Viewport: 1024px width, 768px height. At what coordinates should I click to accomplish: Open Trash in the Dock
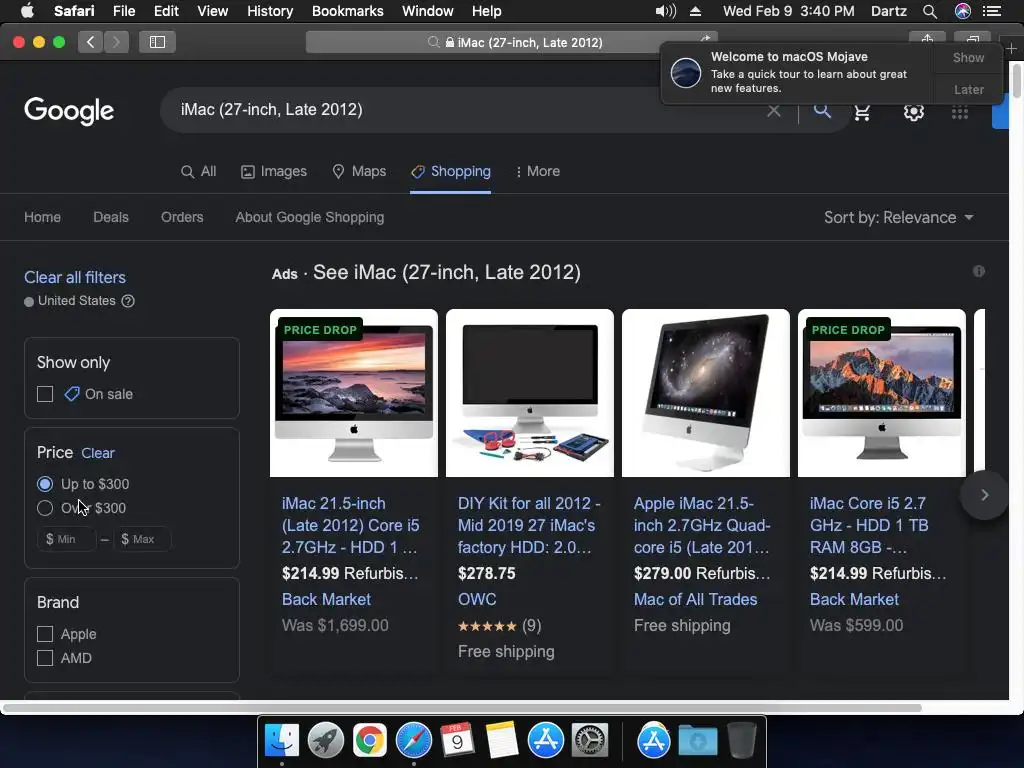(741, 741)
